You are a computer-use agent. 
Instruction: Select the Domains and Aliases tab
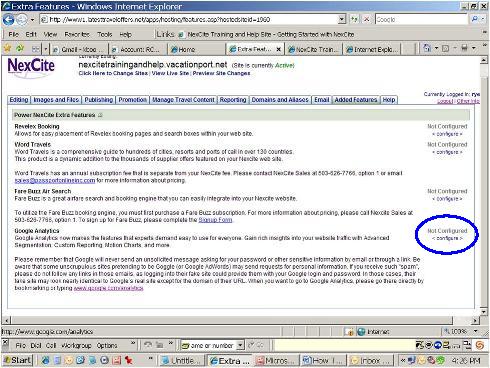[280, 100]
